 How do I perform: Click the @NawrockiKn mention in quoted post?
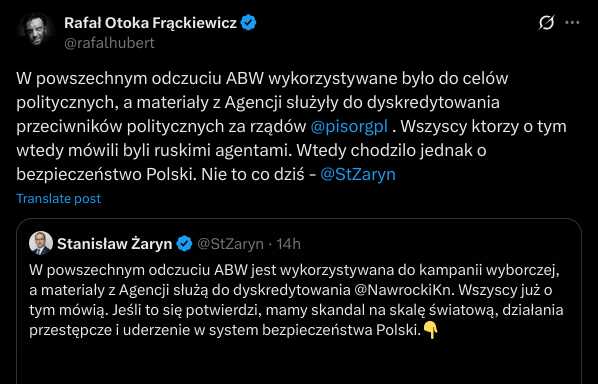(404, 290)
